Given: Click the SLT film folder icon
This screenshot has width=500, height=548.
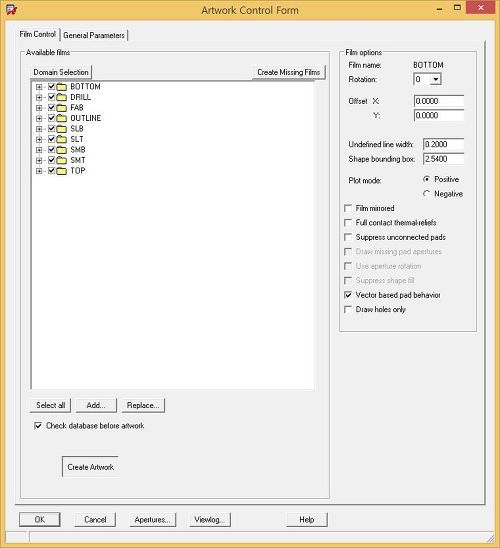Looking at the screenshot, I should click(61, 139).
